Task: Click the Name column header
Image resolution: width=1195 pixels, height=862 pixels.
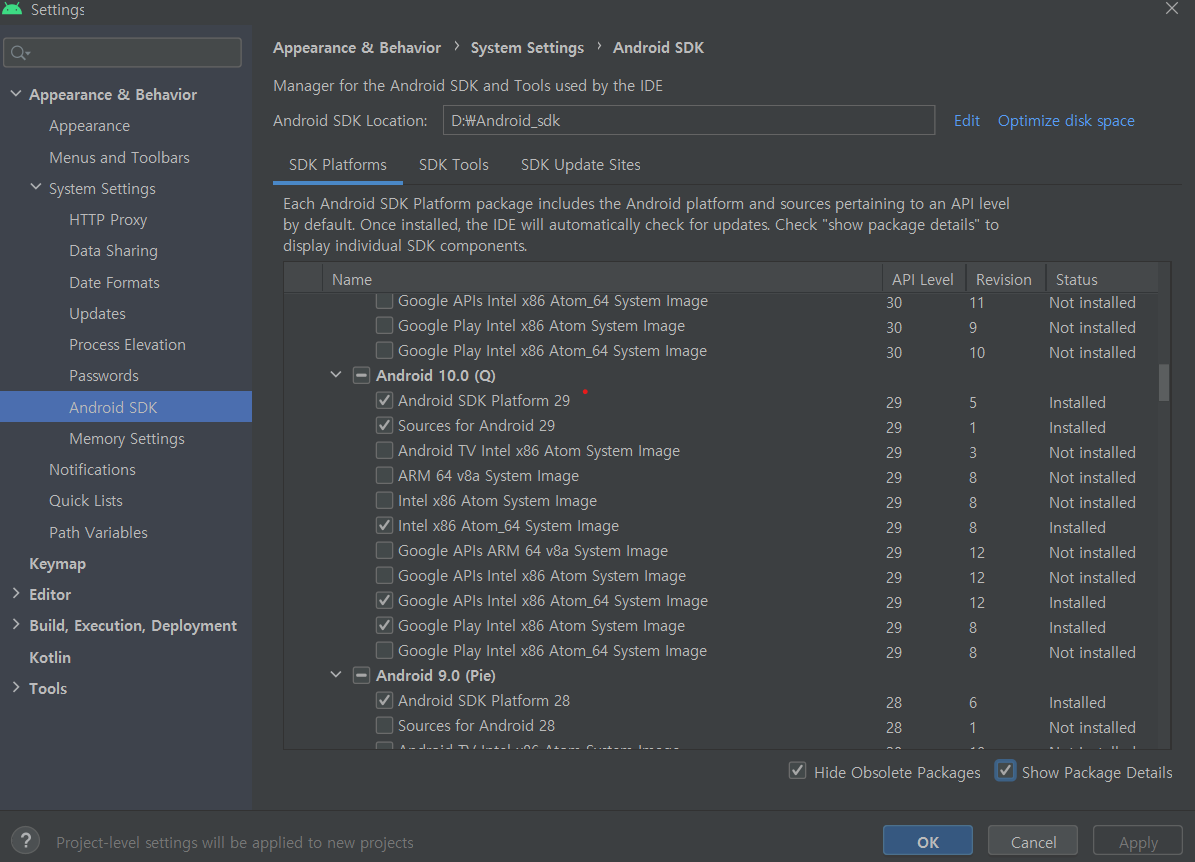Action: tap(602, 279)
